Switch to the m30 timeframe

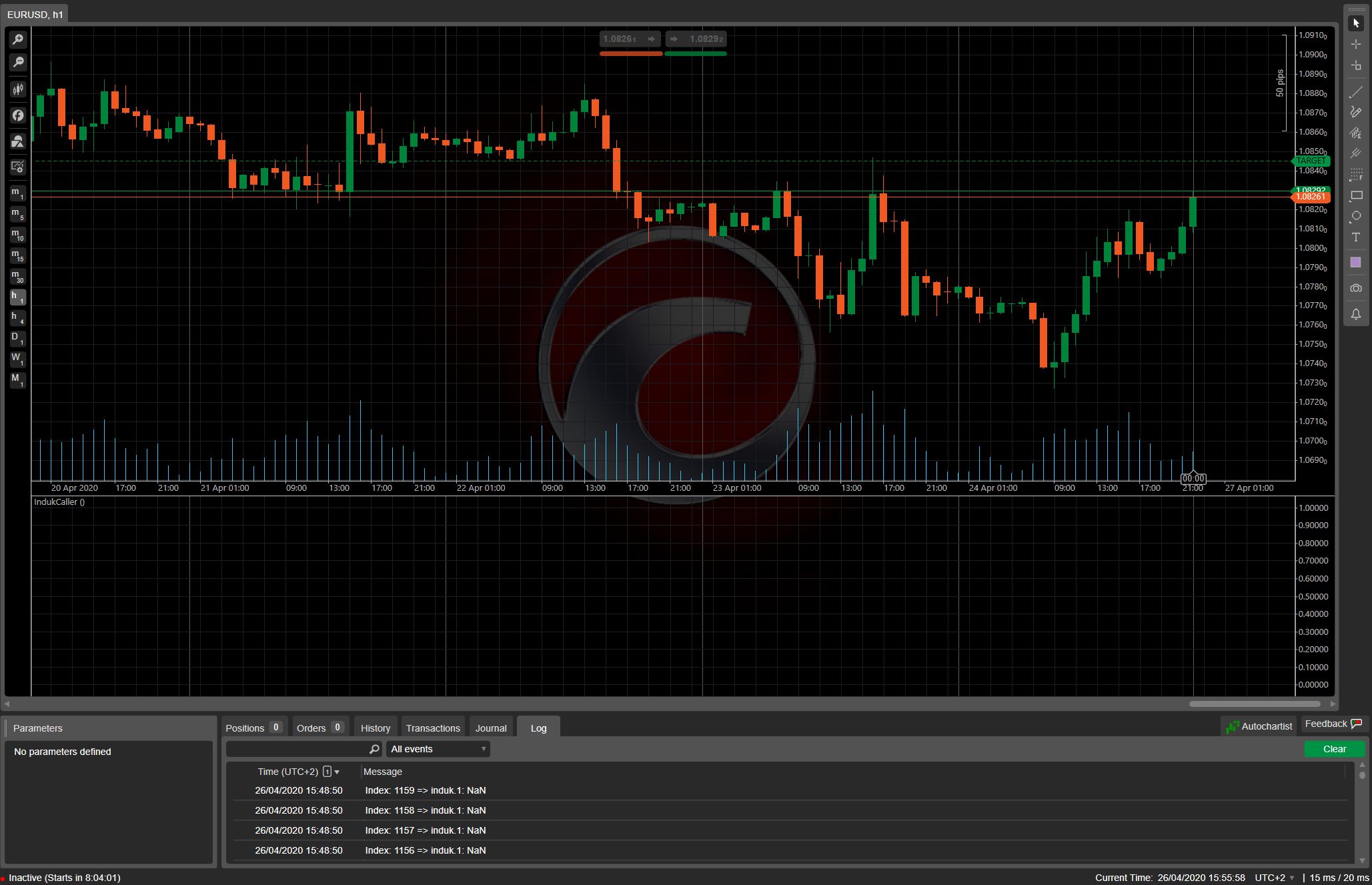(x=18, y=276)
